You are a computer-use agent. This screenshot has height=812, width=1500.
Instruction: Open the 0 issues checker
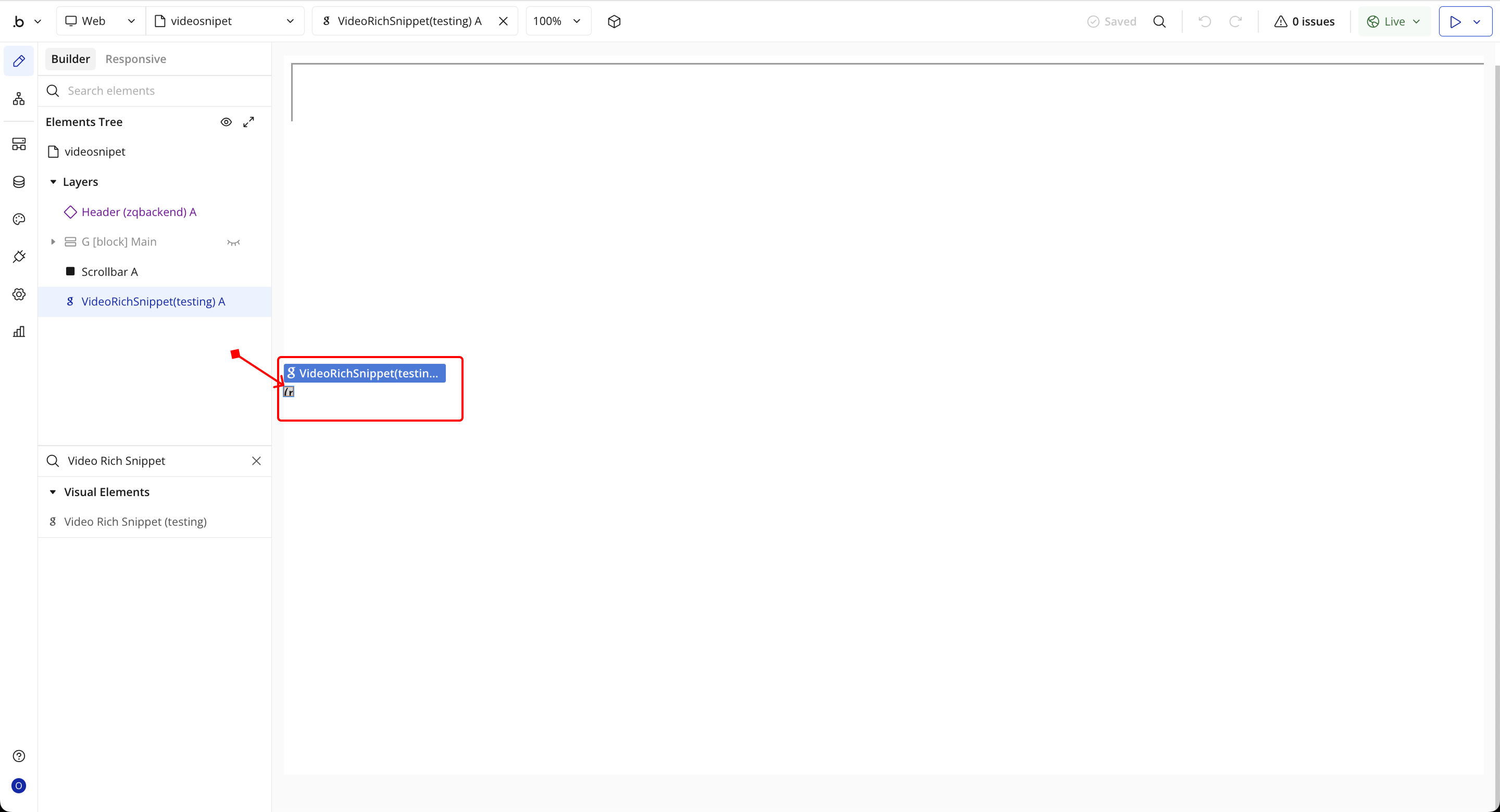tap(1304, 21)
